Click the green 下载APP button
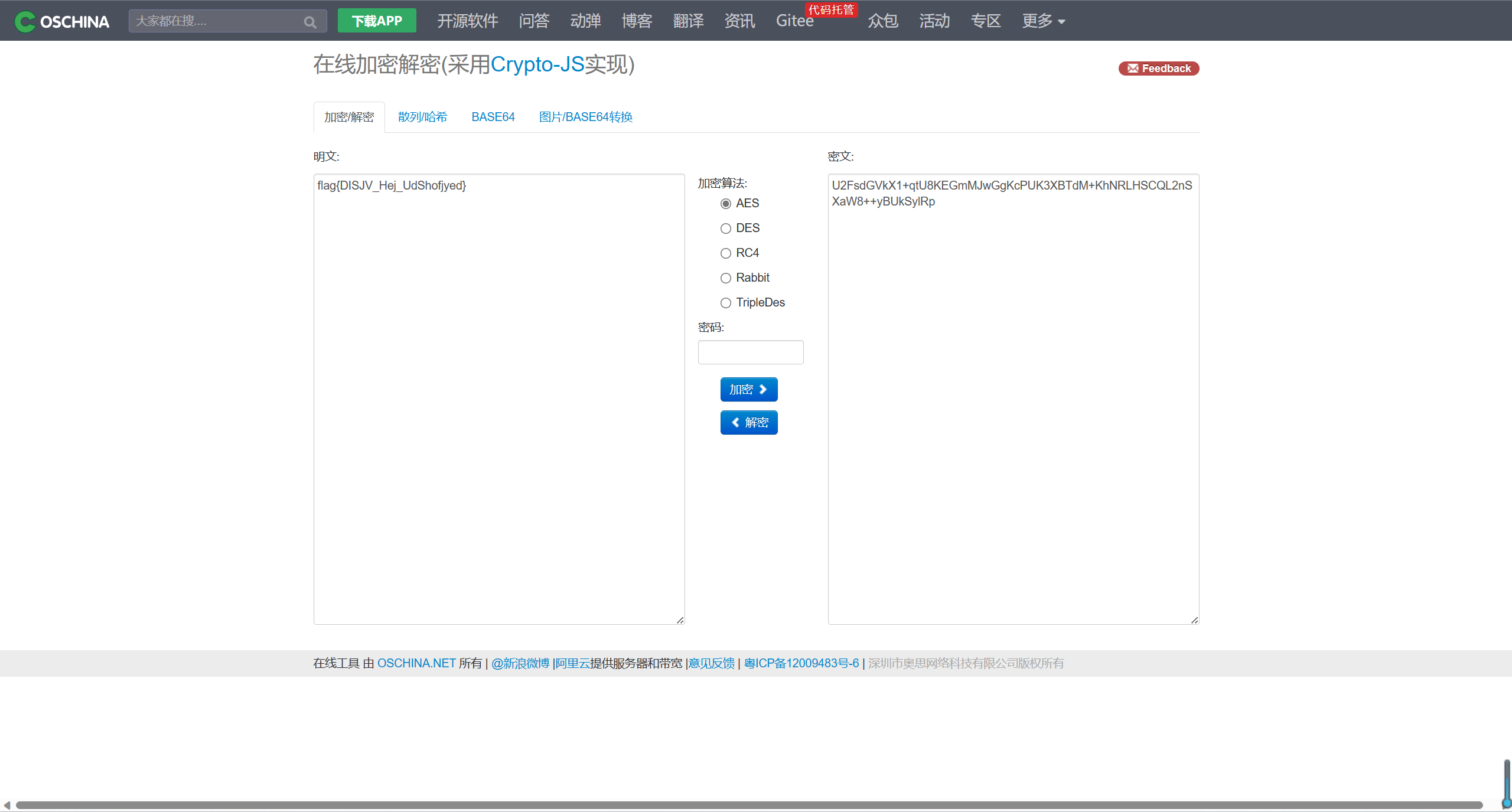 [377, 21]
